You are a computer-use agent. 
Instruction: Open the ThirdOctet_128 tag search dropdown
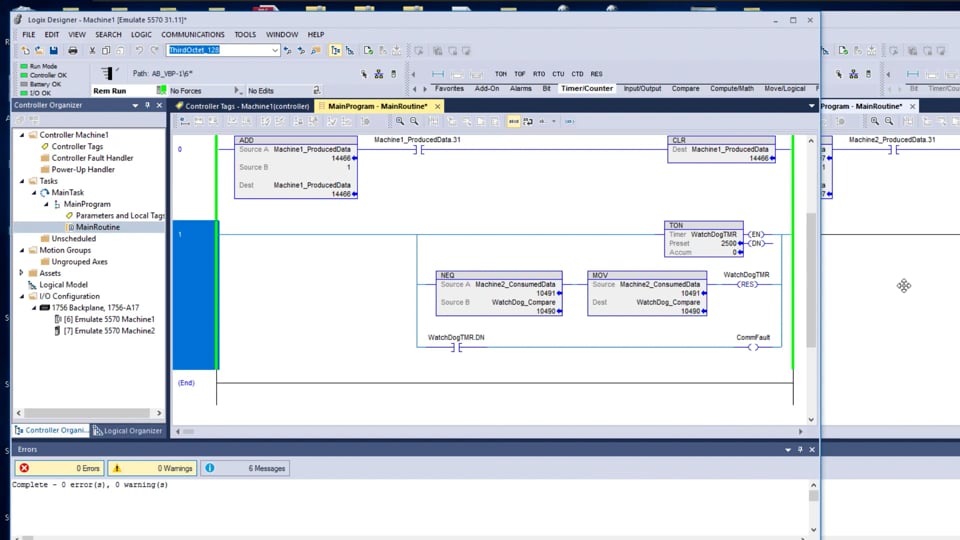click(x=275, y=50)
